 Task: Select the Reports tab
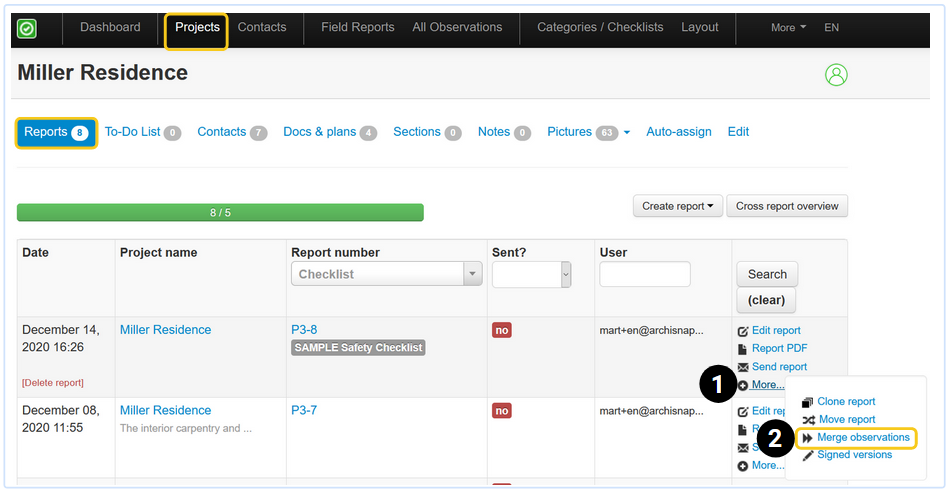click(56, 133)
